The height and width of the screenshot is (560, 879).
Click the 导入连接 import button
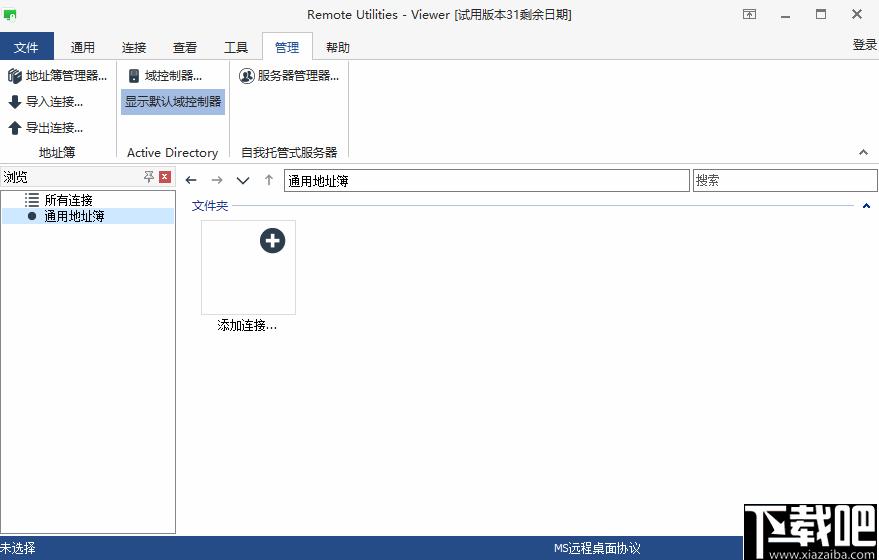pyautogui.click(x=45, y=102)
